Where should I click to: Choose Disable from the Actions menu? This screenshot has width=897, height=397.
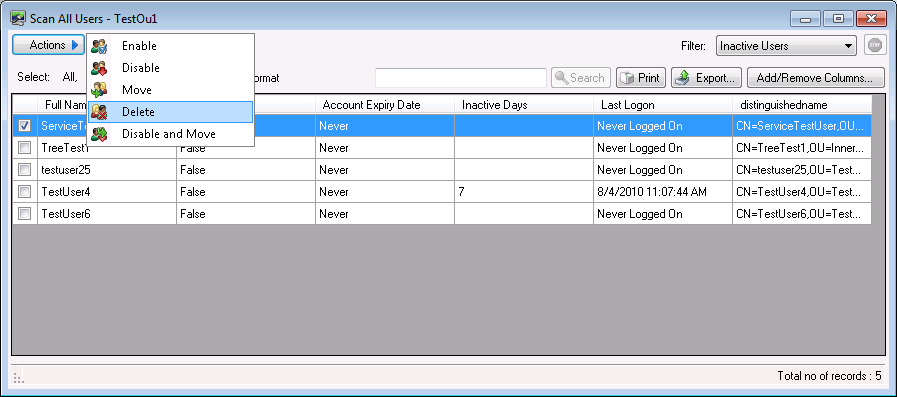(x=170, y=68)
